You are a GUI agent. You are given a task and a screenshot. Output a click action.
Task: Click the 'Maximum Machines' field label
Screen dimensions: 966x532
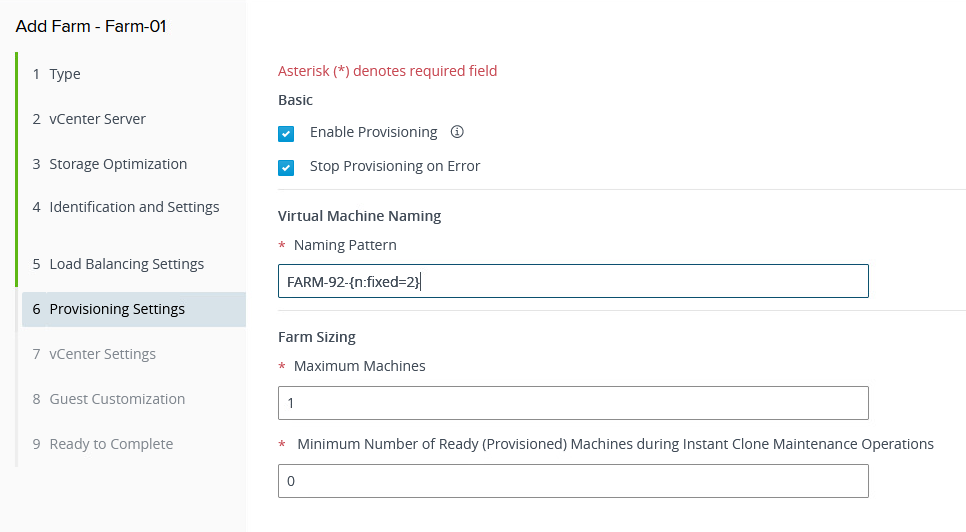point(359,366)
